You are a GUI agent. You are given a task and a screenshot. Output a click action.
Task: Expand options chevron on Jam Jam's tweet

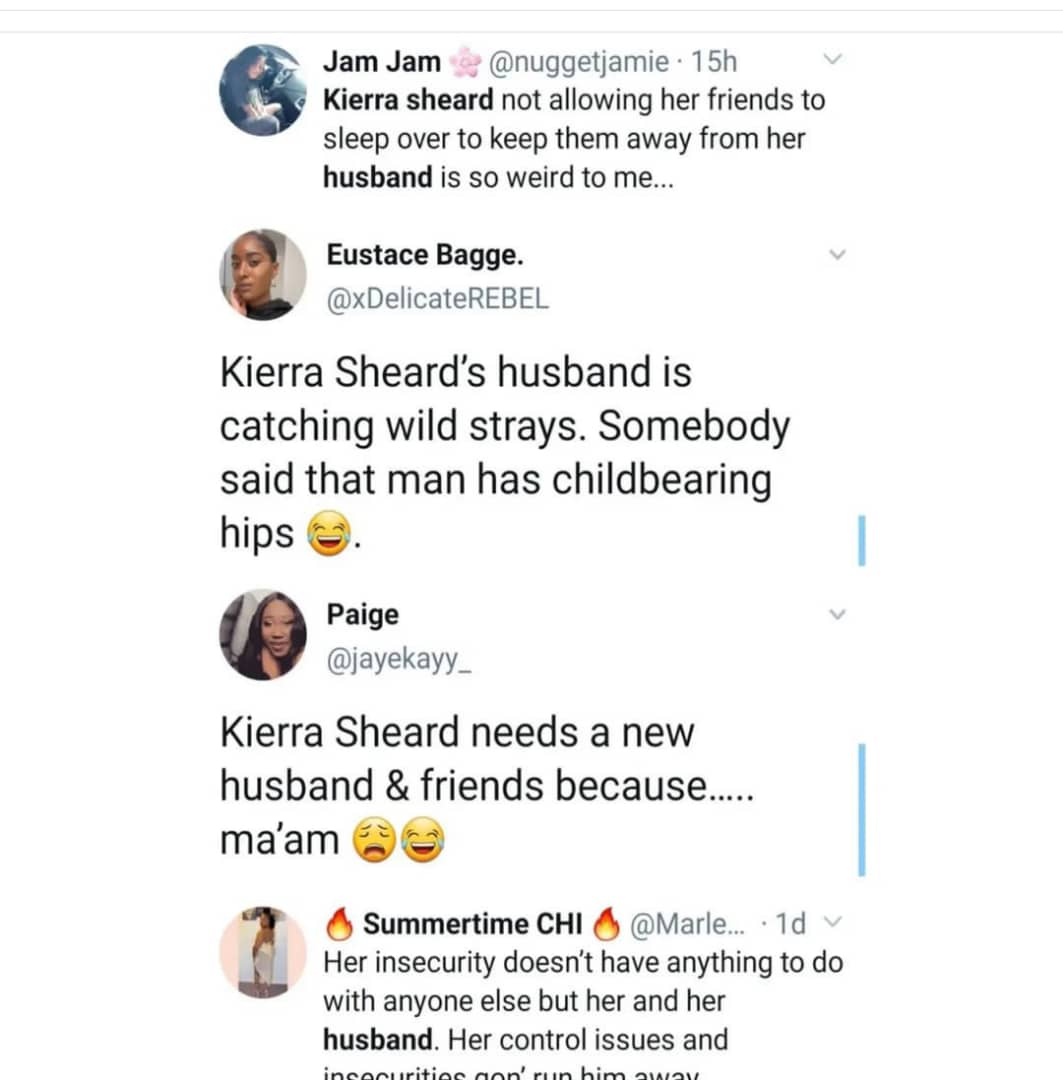point(833,62)
